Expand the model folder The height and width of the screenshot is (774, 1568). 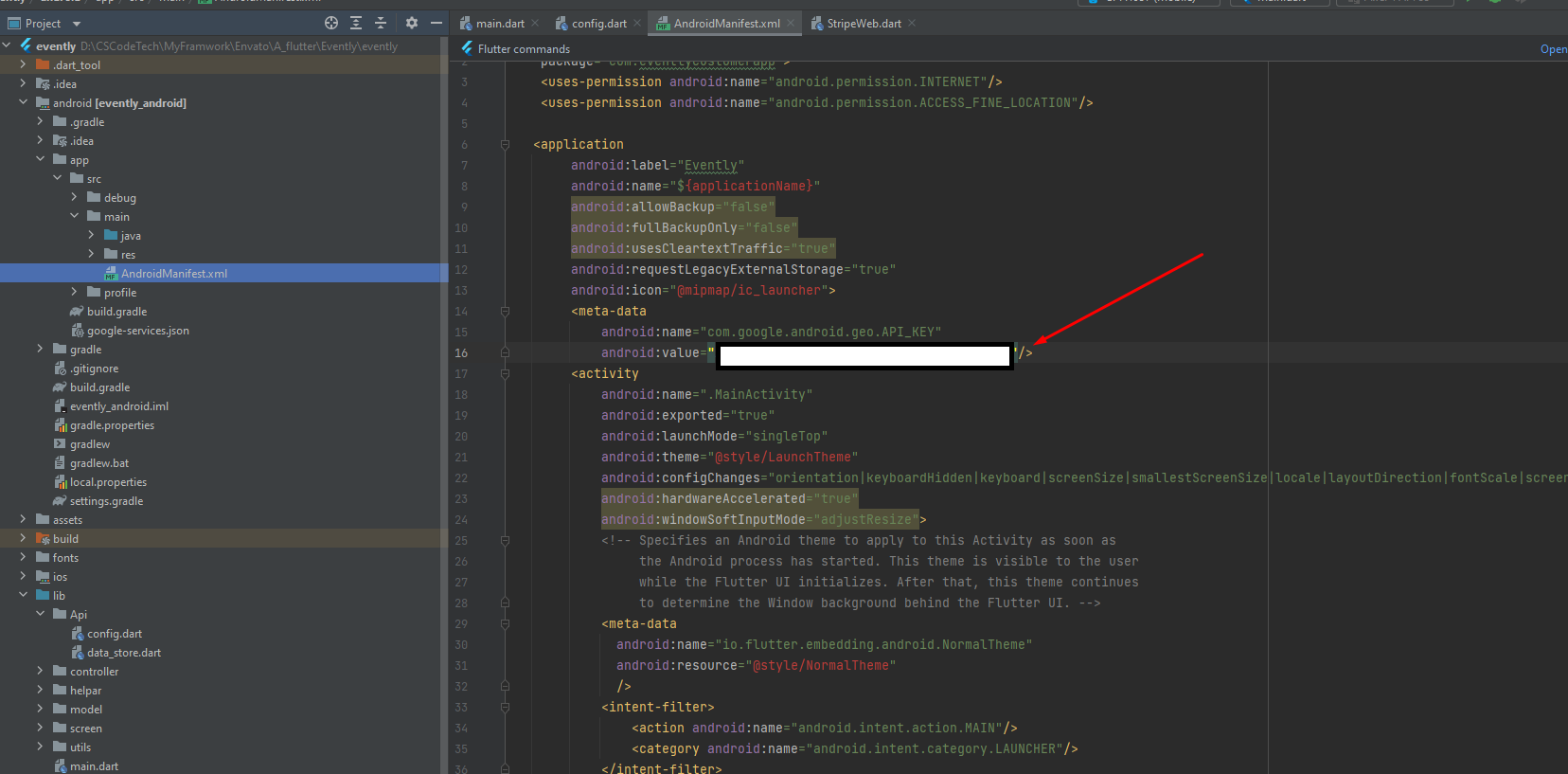pyautogui.click(x=40, y=709)
